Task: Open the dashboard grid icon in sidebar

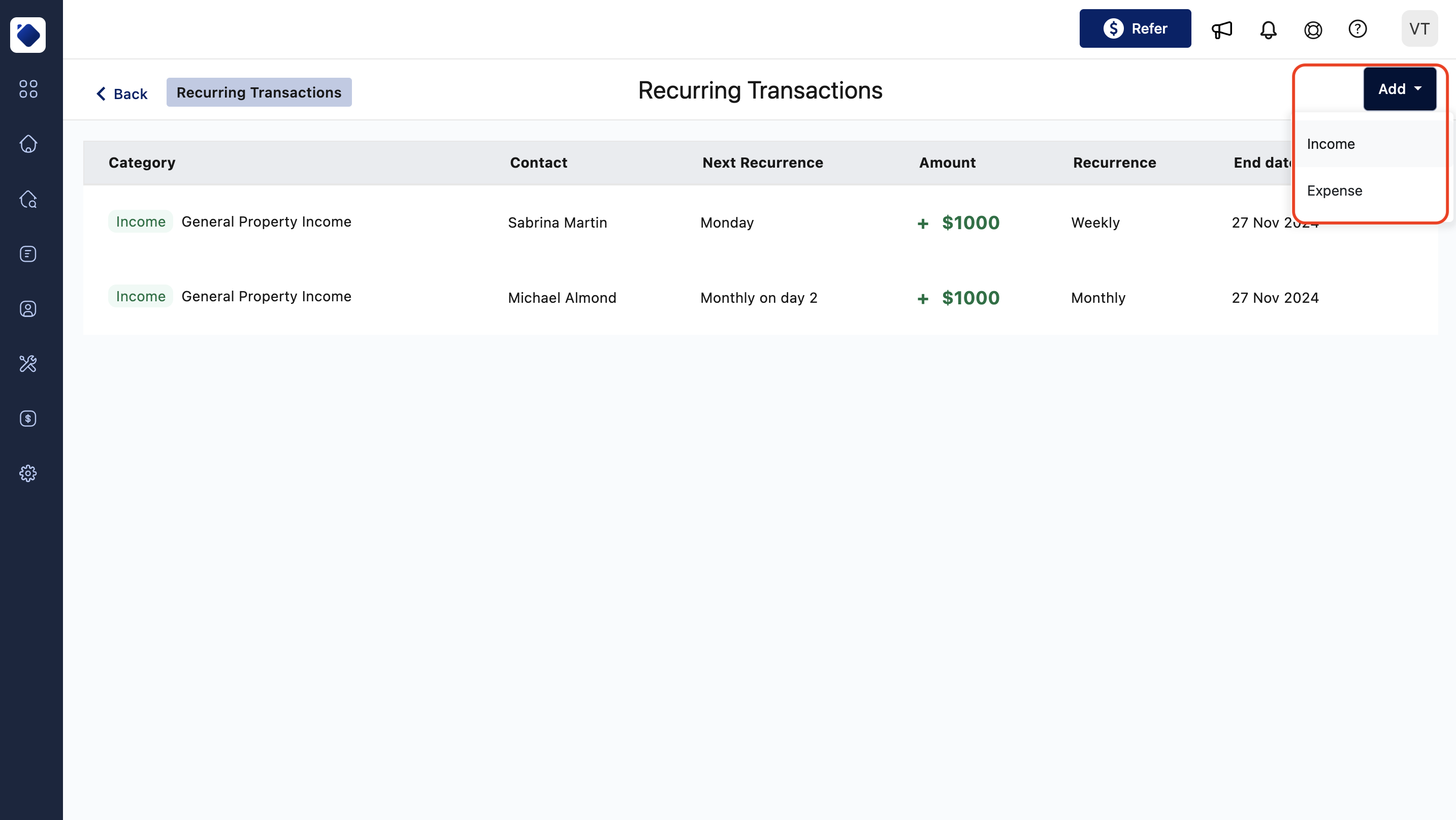Action: (28, 89)
